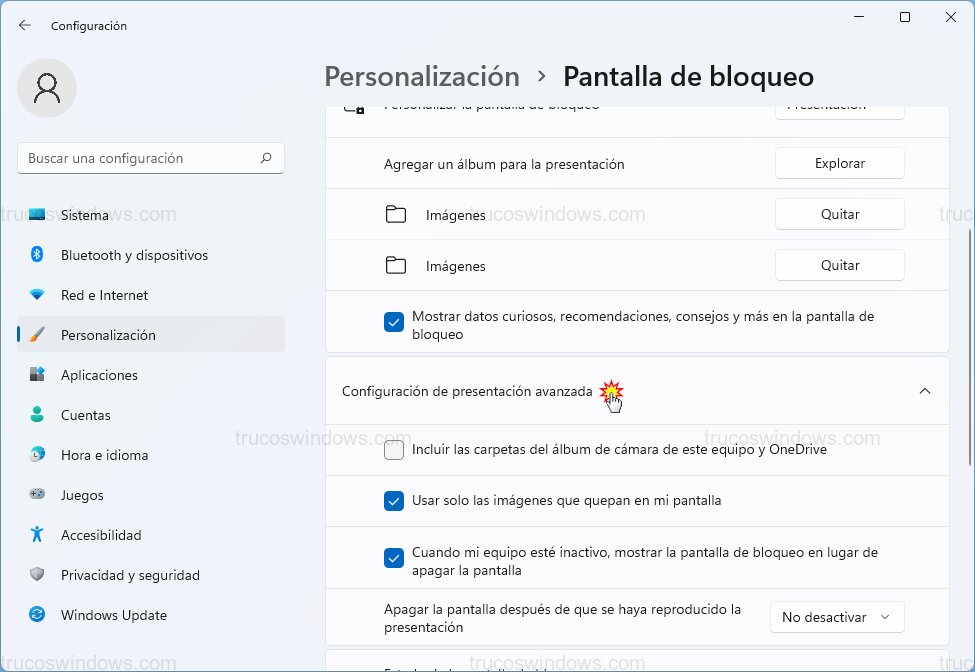This screenshot has width=975, height=672.
Task: Open Bluetooth y dispositivos via its icon
Action: pyautogui.click(x=37, y=255)
